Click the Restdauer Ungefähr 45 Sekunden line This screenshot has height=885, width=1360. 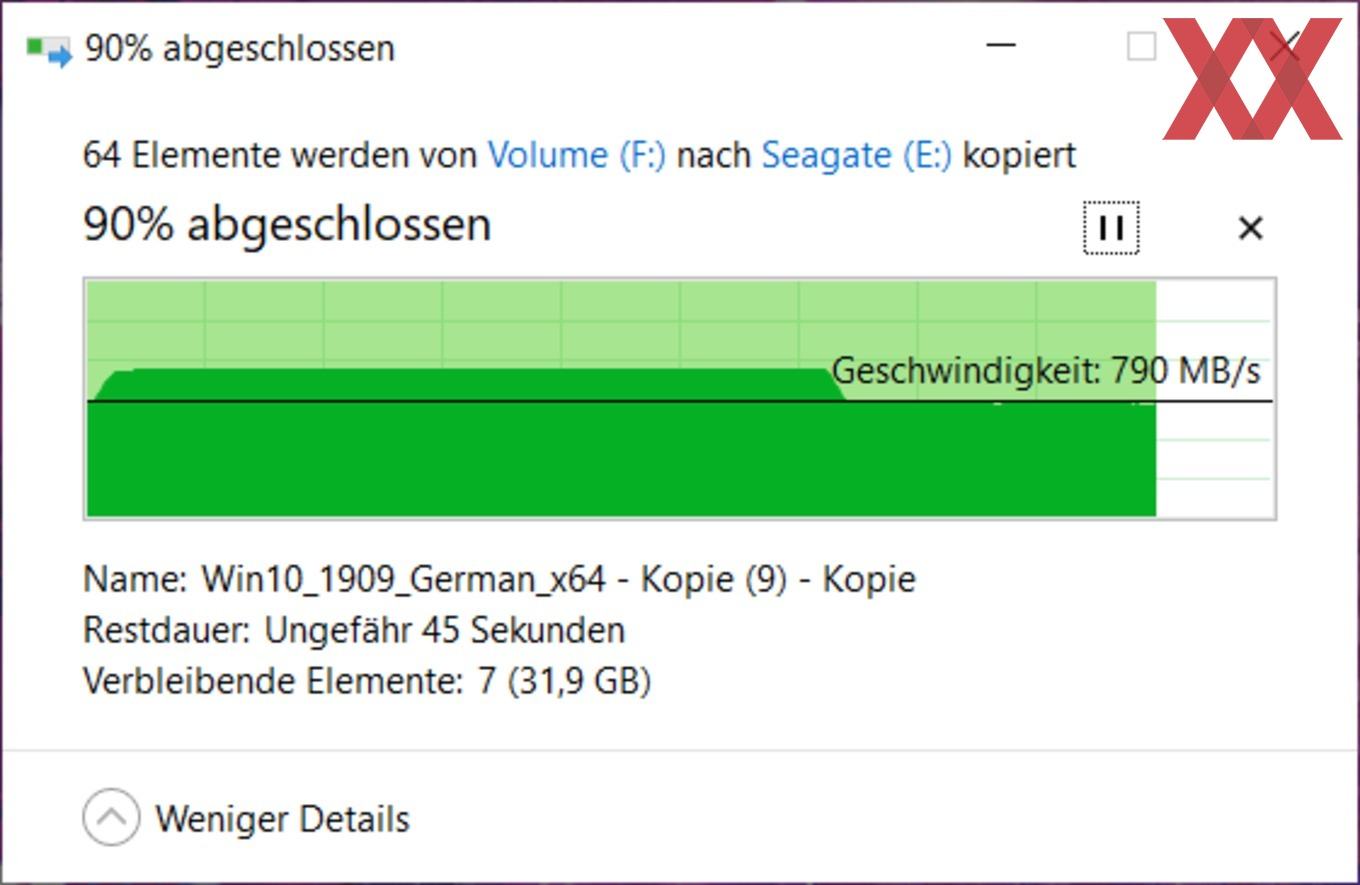354,630
